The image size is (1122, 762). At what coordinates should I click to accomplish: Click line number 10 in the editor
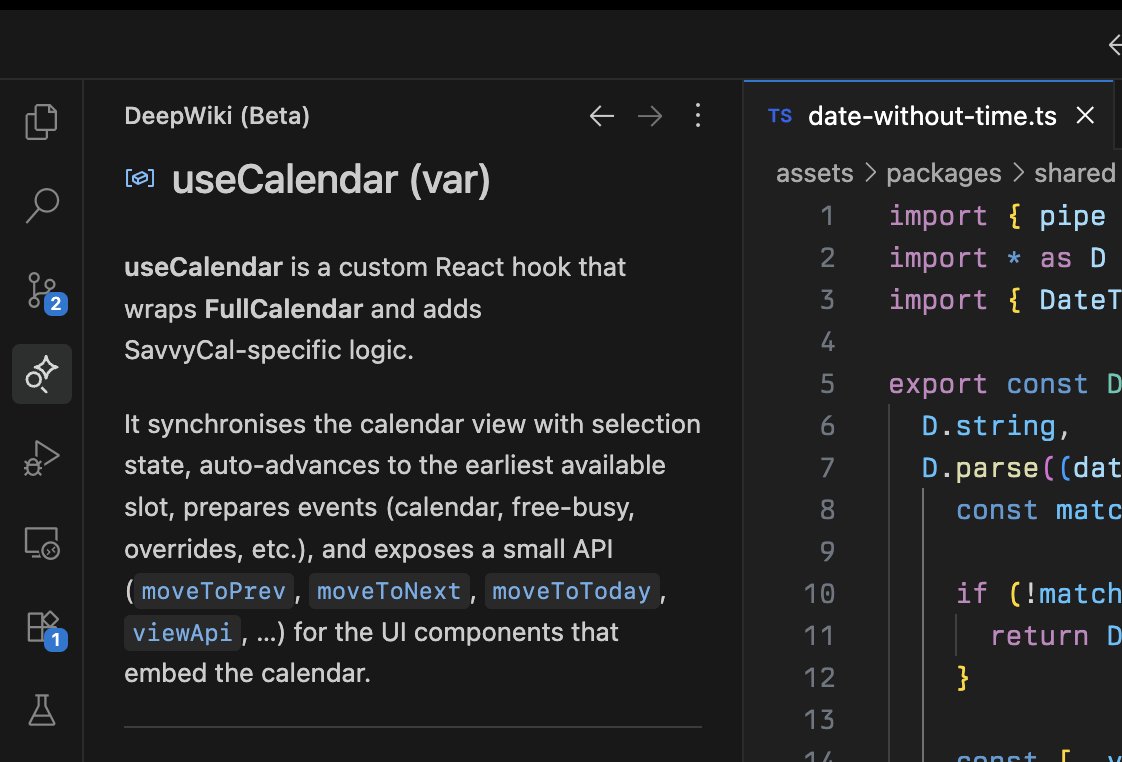(x=819, y=594)
